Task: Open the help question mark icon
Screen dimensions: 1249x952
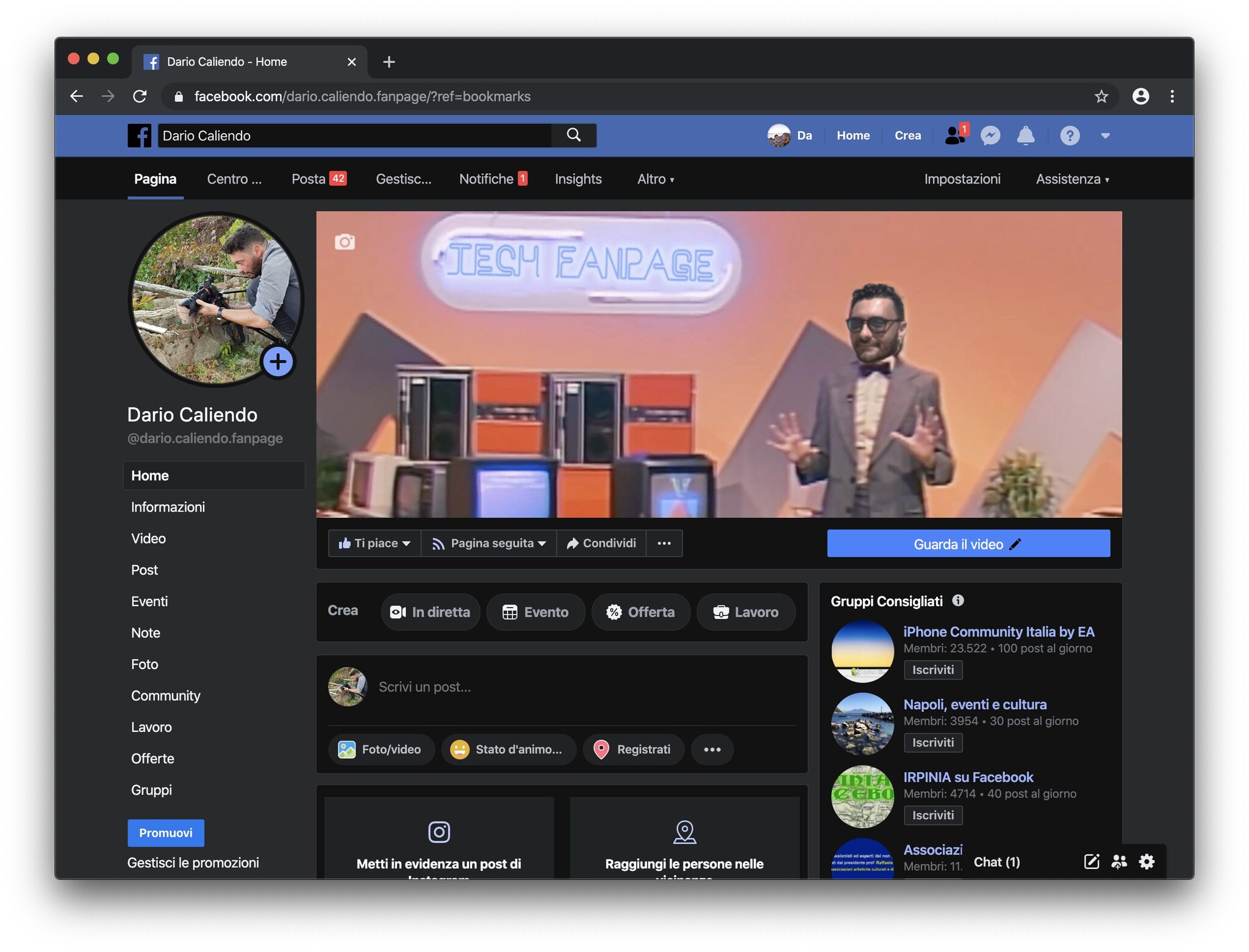Action: (1069, 135)
